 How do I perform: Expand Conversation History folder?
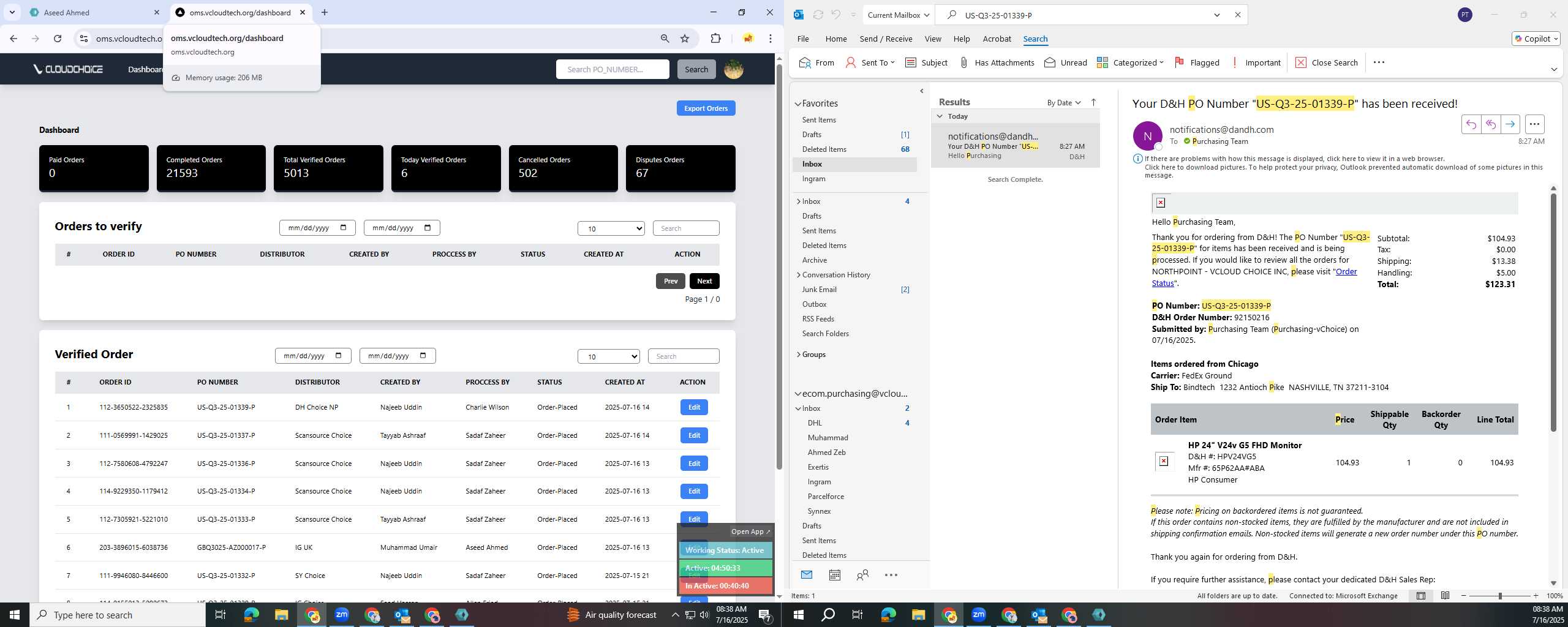click(798, 275)
